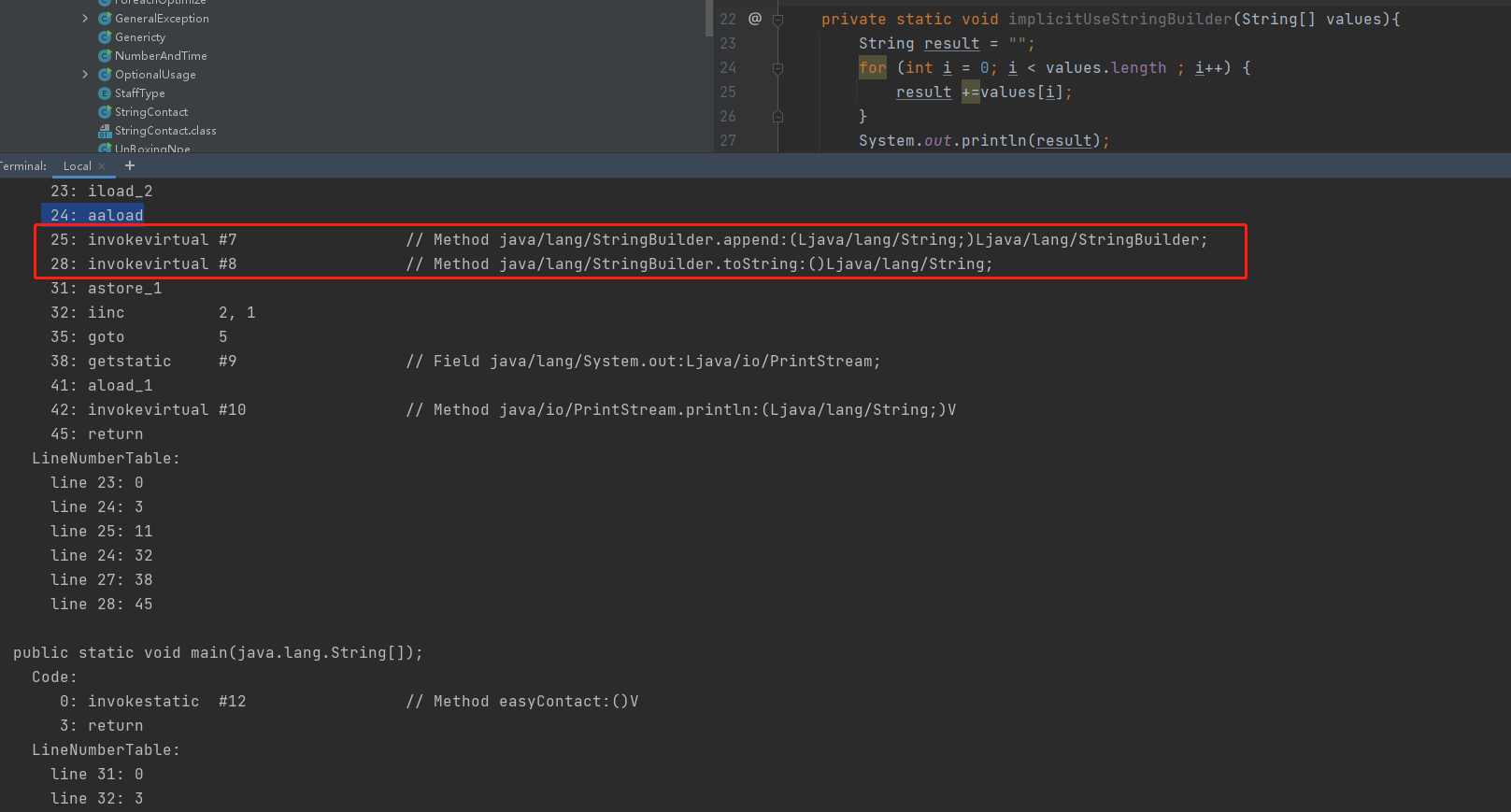
Task: Click '45: return' bytecode line
Action: [97, 434]
